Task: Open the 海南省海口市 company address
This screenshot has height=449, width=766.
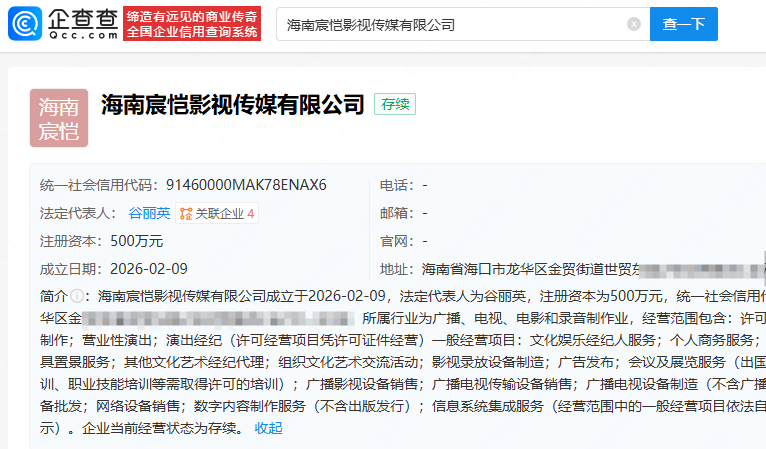Action: click(530, 269)
